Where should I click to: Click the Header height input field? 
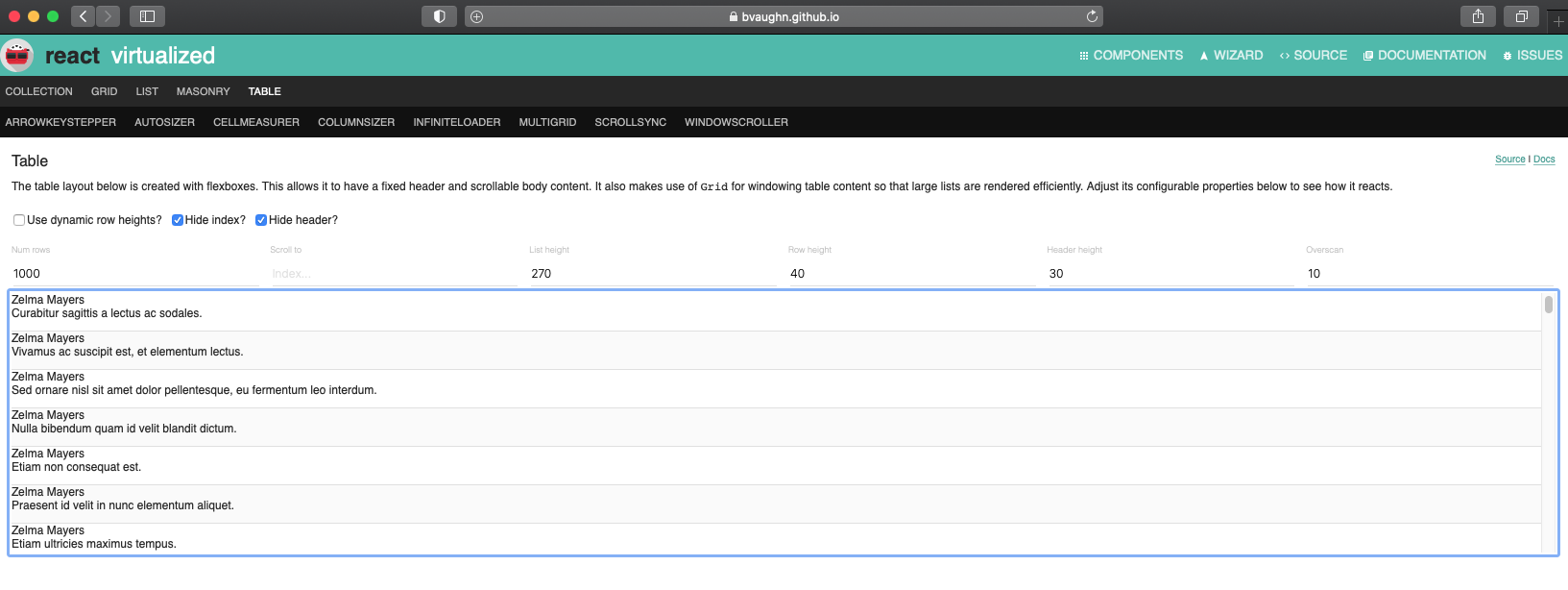(1170, 274)
